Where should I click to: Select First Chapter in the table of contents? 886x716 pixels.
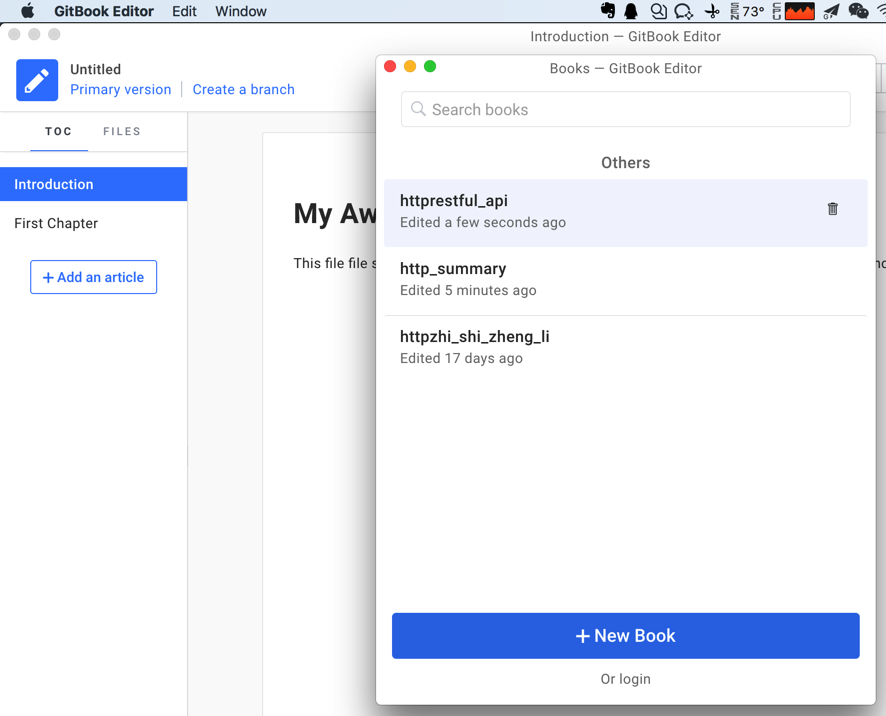point(93,223)
